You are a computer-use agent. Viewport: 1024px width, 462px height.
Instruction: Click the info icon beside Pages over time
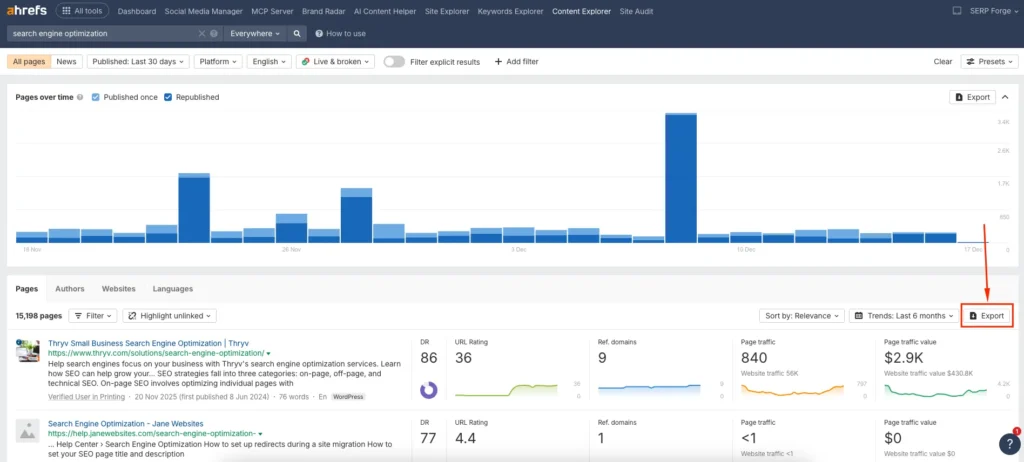coord(80,97)
